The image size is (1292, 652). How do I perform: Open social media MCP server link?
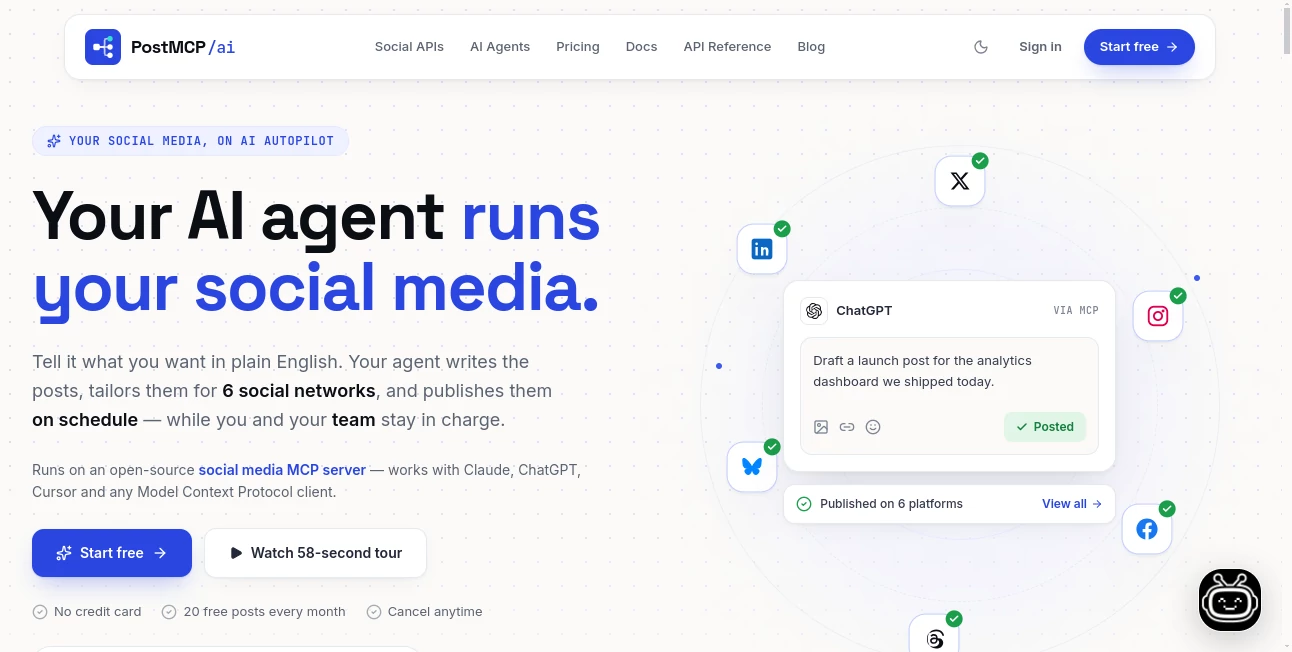(x=282, y=469)
